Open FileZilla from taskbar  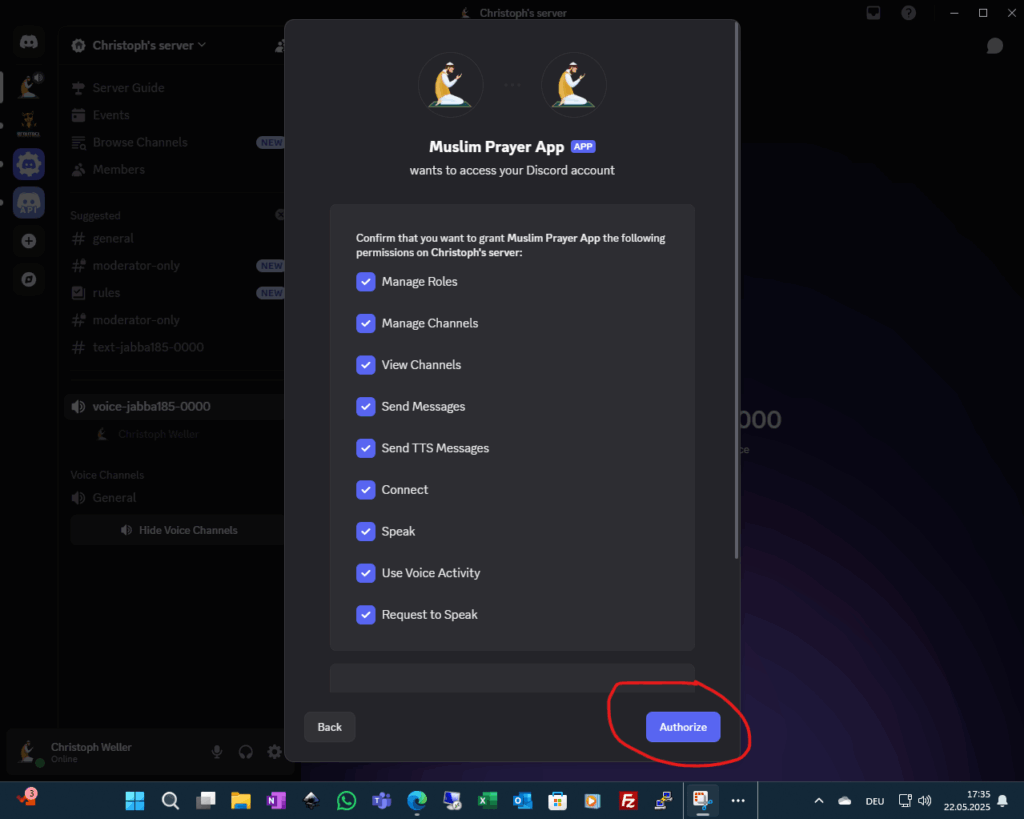click(x=628, y=801)
